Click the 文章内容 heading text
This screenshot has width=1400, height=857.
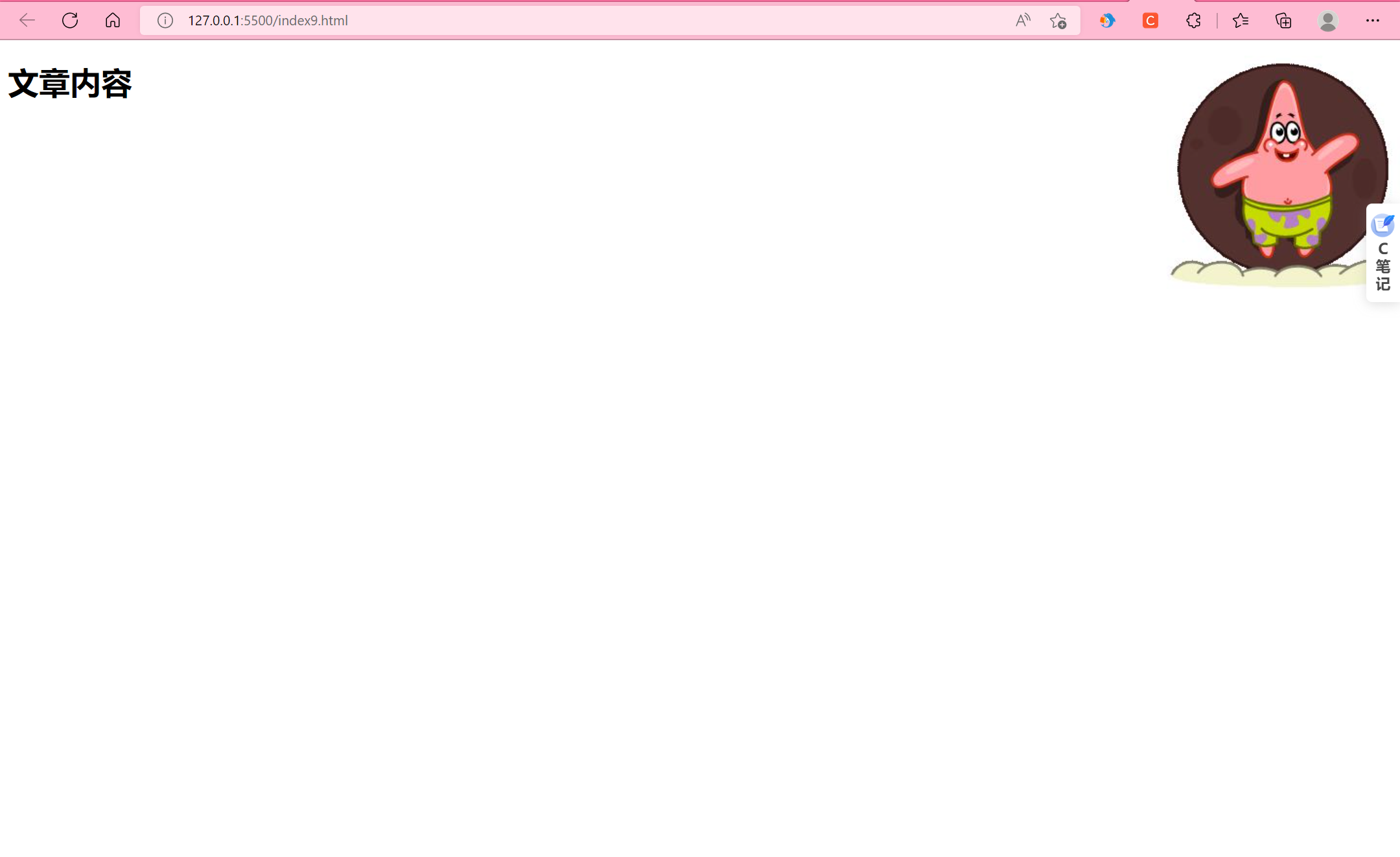pyautogui.click(x=70, y=84)
